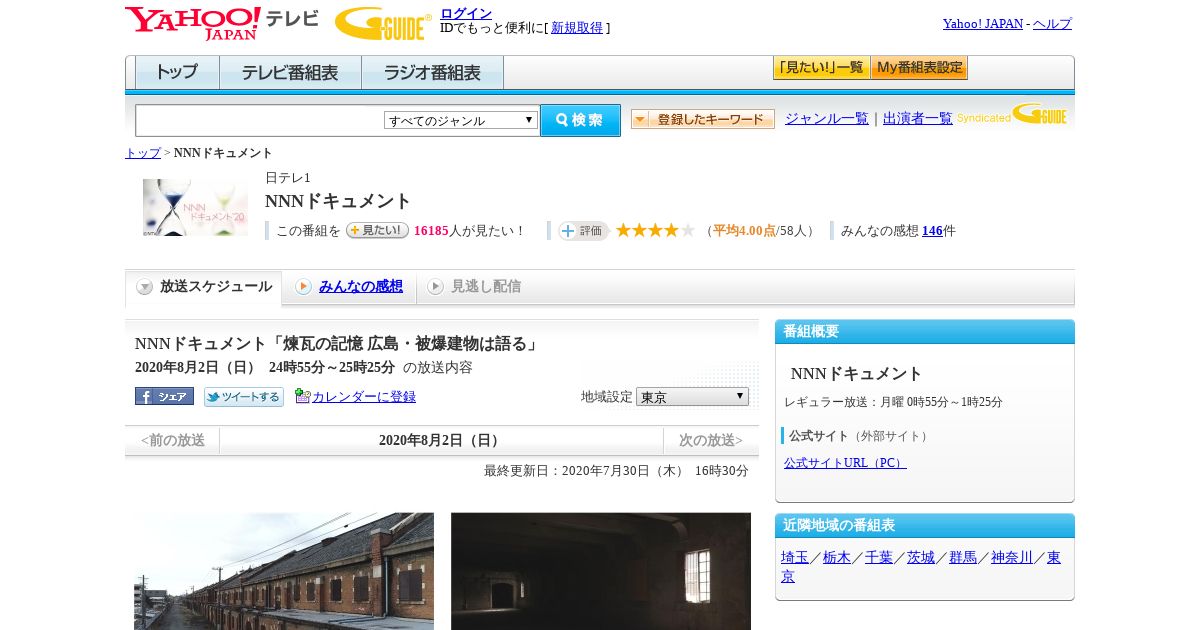Open the ジャンル一覧 link
The width and height of the screenshot is (1200, 630).
(827, 118)
